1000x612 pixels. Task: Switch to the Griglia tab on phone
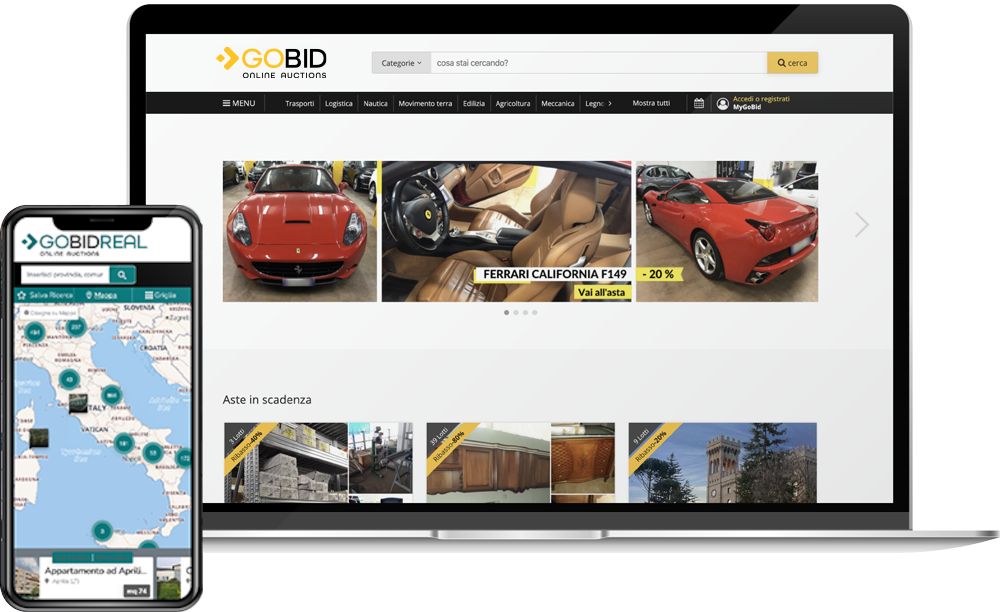click(x=161, y=295)
